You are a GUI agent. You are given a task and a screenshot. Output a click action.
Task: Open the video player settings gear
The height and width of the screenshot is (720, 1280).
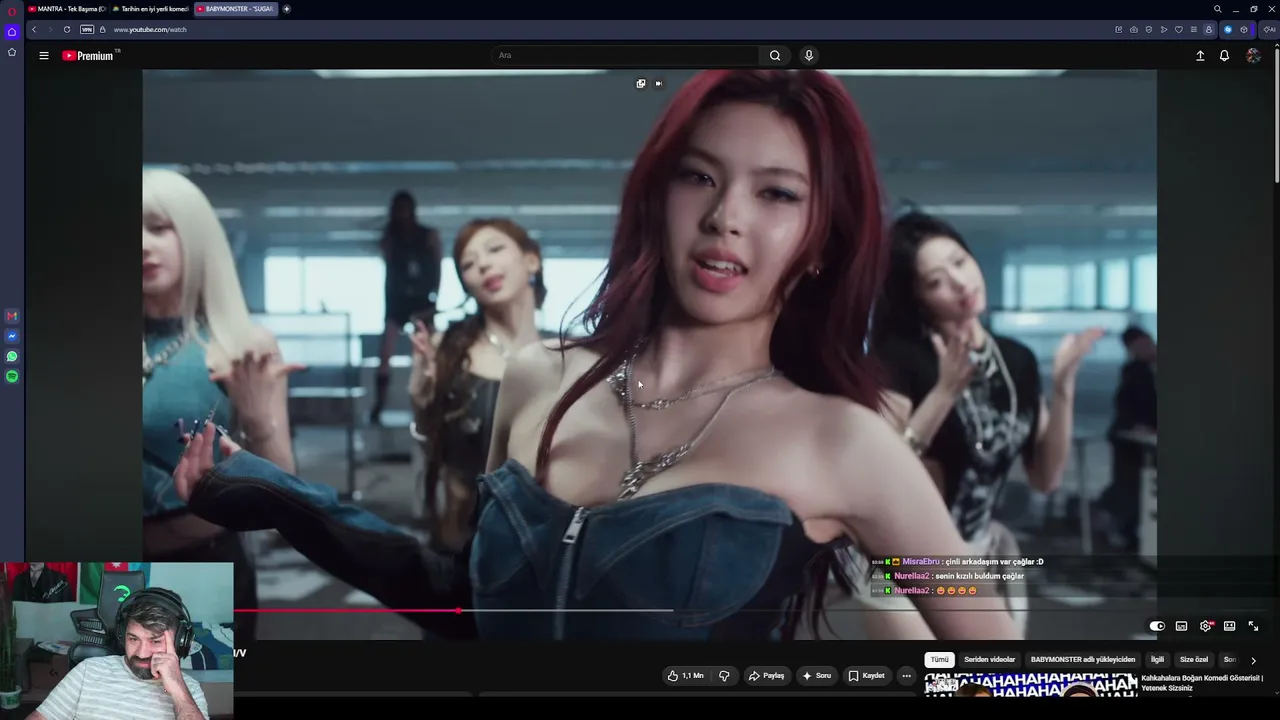click(x=1205, y=626)
